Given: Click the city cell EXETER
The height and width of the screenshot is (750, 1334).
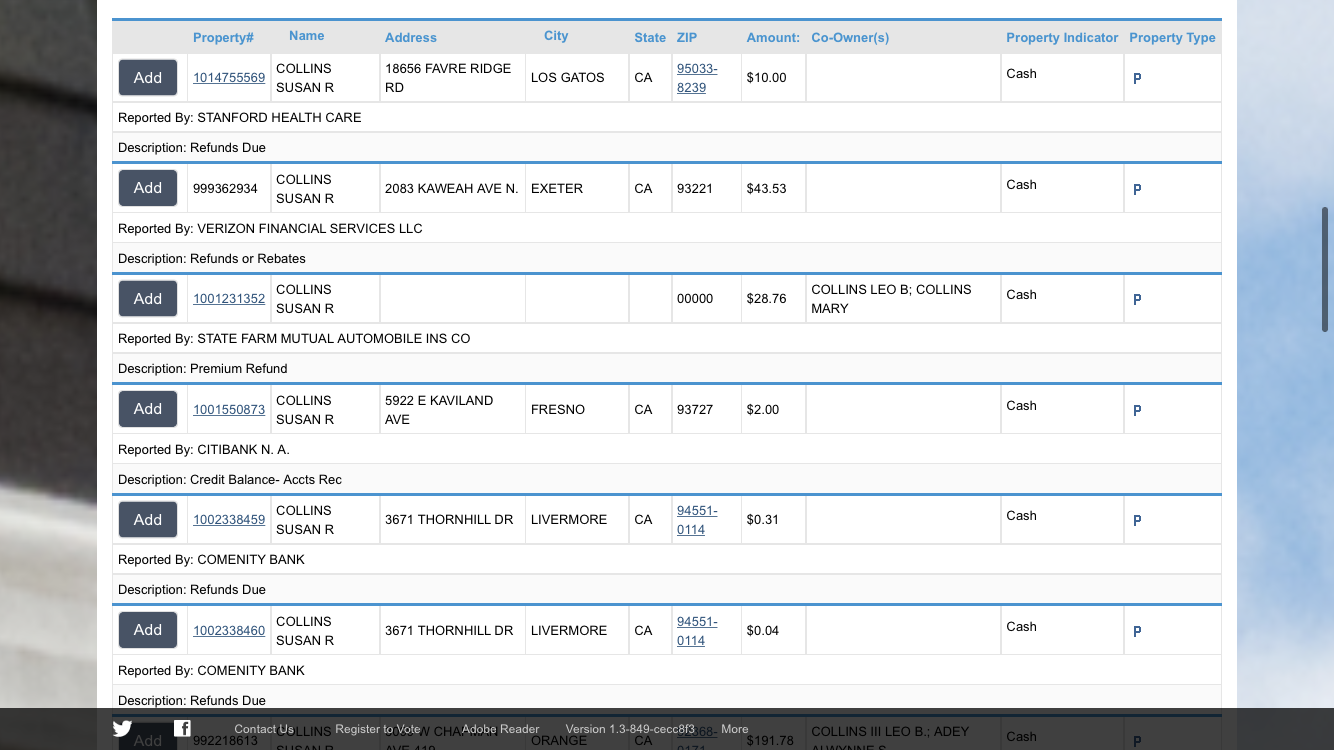Looking at the screenshot, I should click(557, 189).
